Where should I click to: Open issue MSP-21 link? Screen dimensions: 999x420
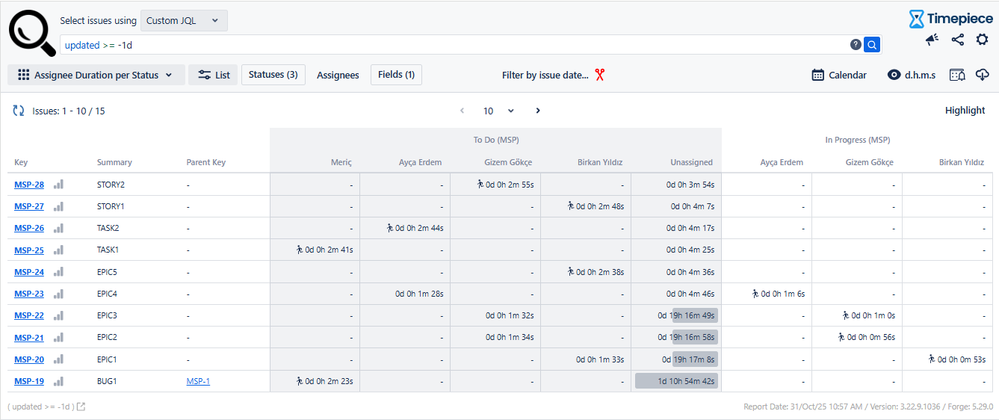point(29,337)
